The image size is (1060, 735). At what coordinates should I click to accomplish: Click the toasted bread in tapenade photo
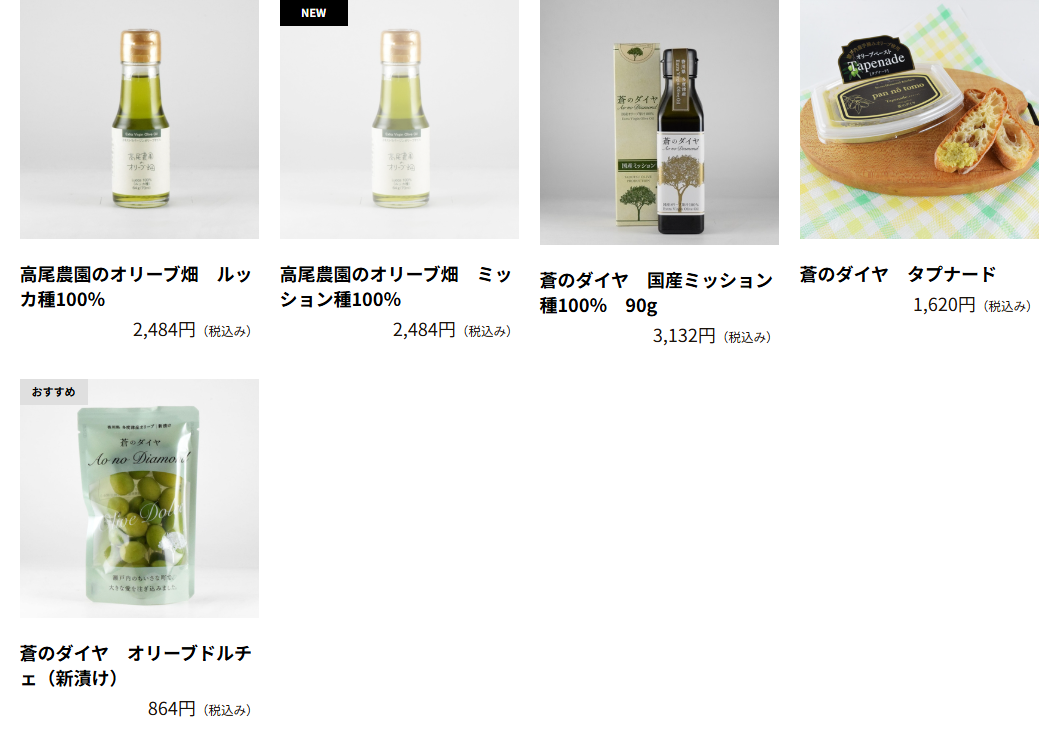(986, 132)
